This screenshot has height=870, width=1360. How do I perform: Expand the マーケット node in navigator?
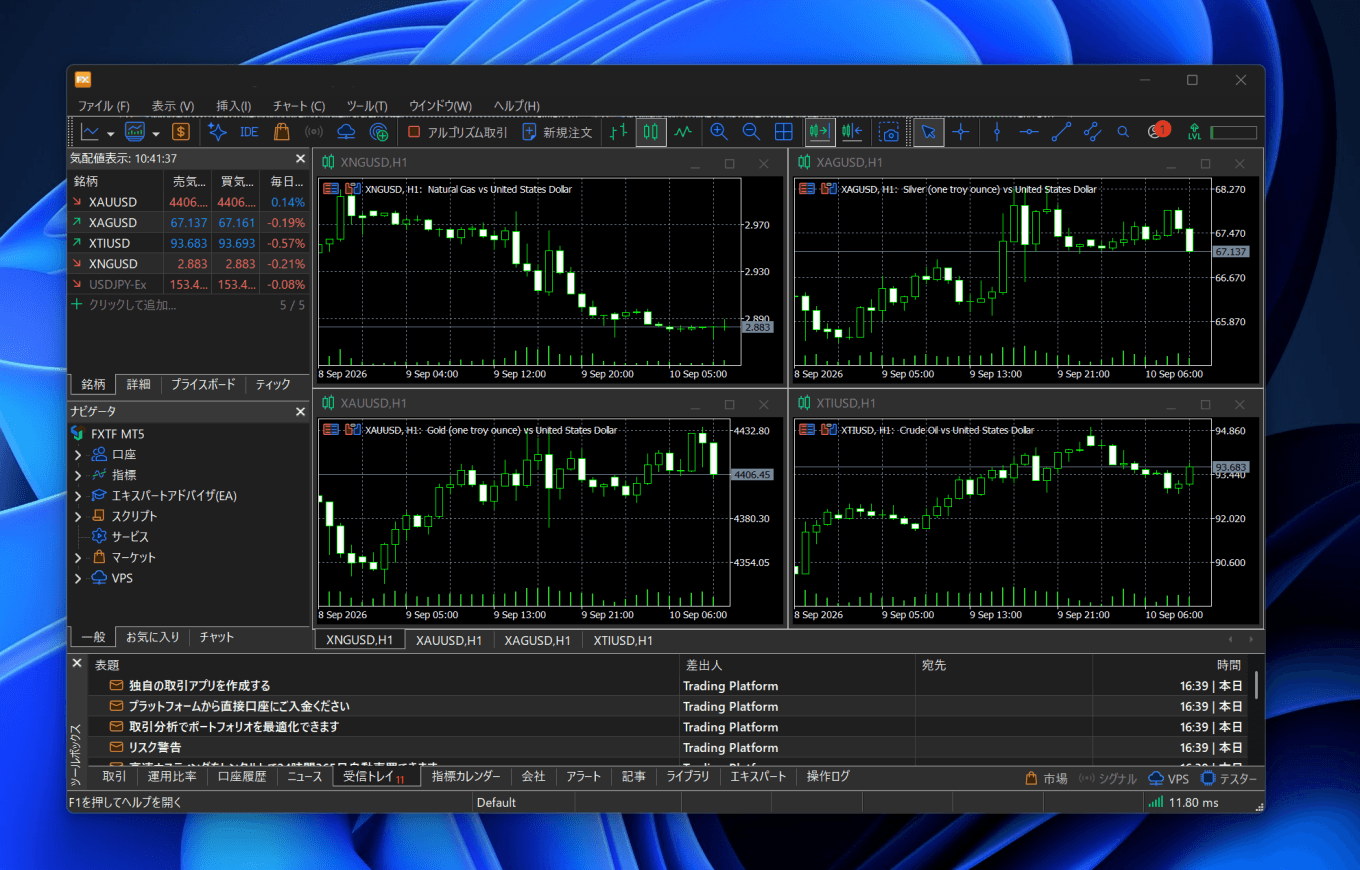[x=78, y=557]
